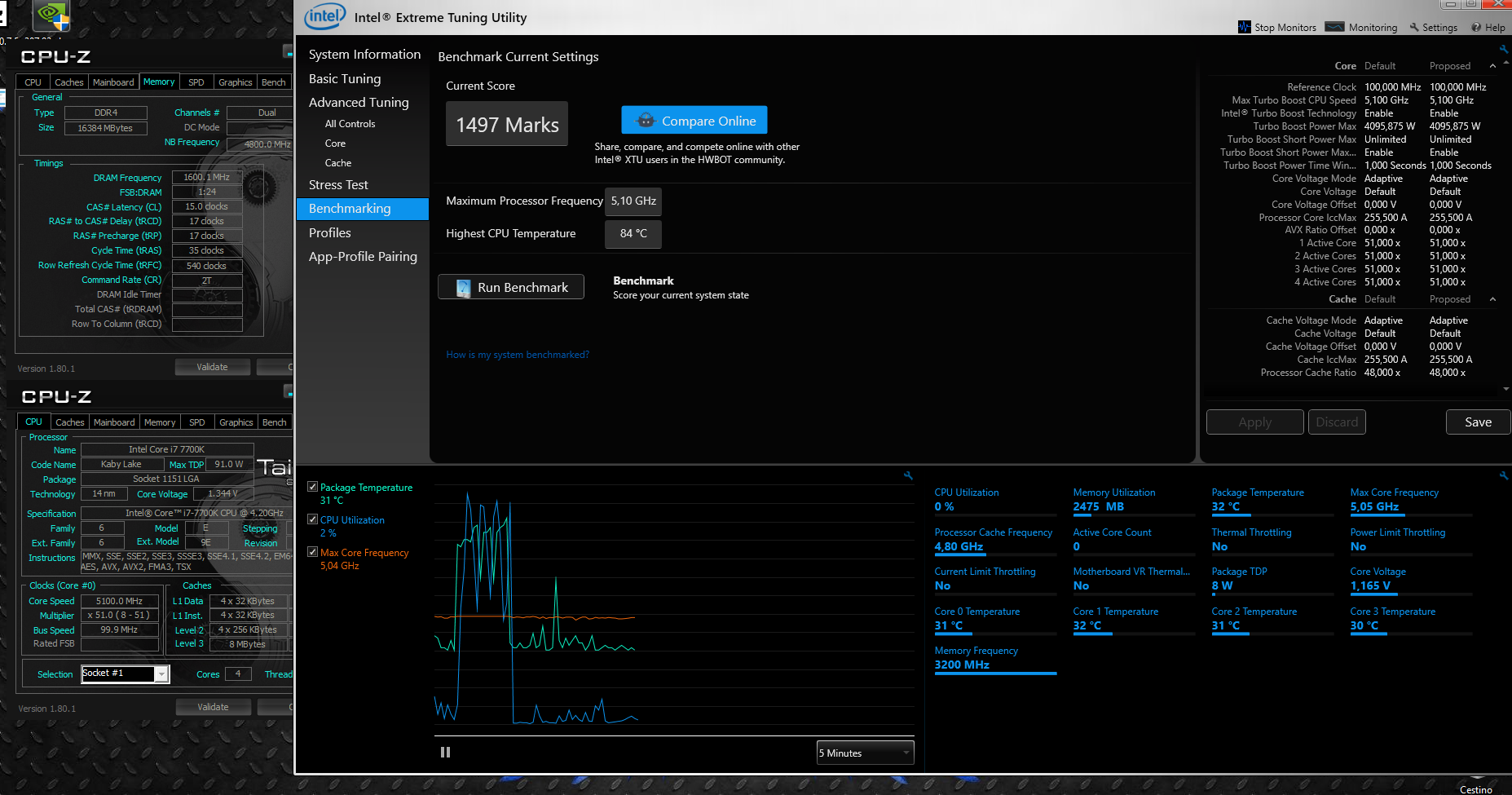The image size is (1512, 795).
Task: Switch to Graphics tab in top CPU-Z window
Action: tap(236, 82)
